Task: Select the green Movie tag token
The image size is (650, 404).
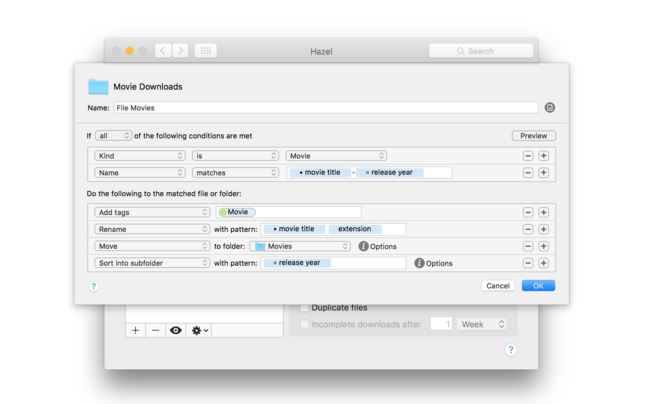Action: (237, 212)
